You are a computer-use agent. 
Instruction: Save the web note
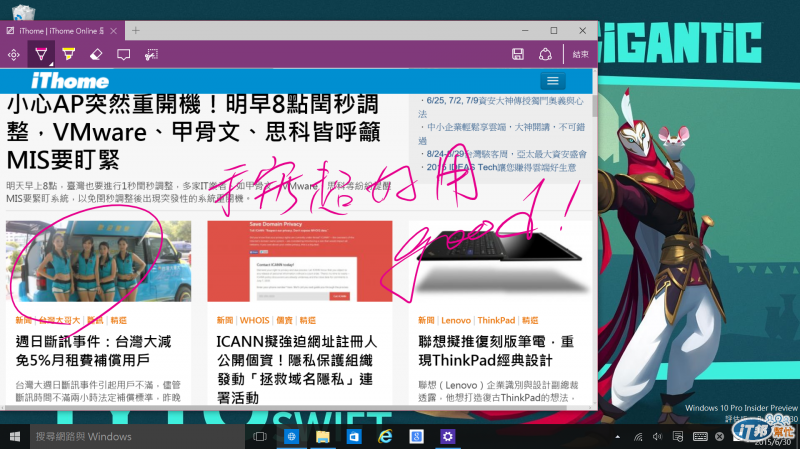tap(518, 54)
